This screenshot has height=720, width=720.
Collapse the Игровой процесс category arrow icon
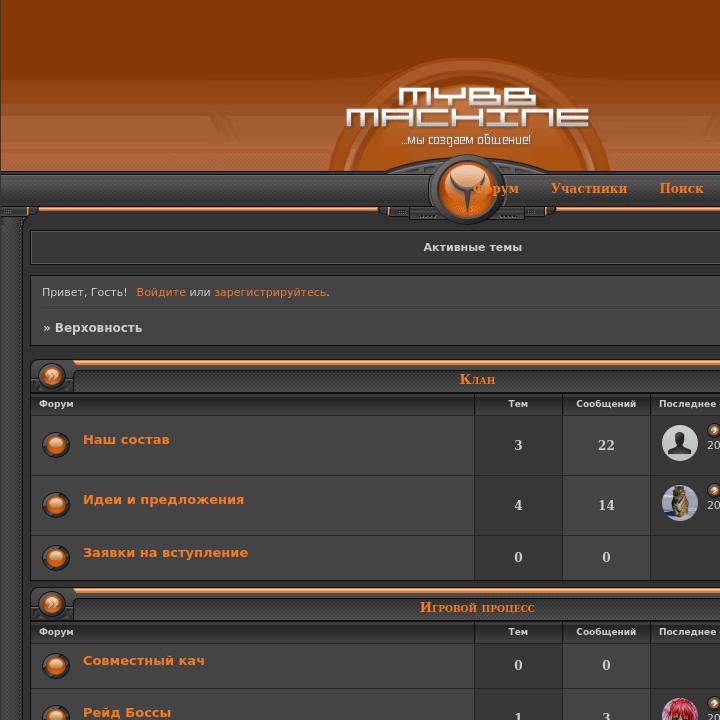pos(52,603)
